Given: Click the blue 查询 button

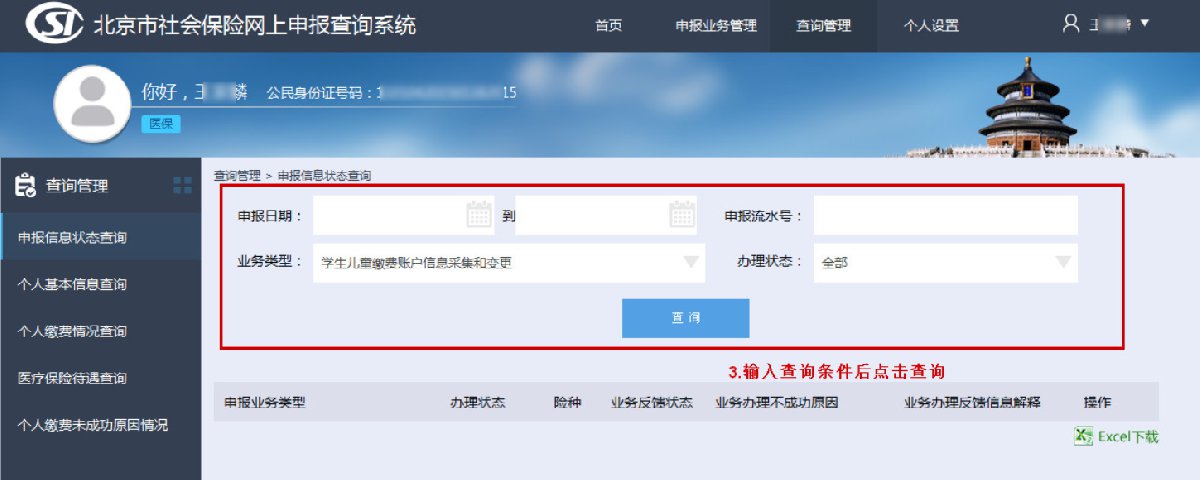Looking at the screenshot, I should click(685, 318).
